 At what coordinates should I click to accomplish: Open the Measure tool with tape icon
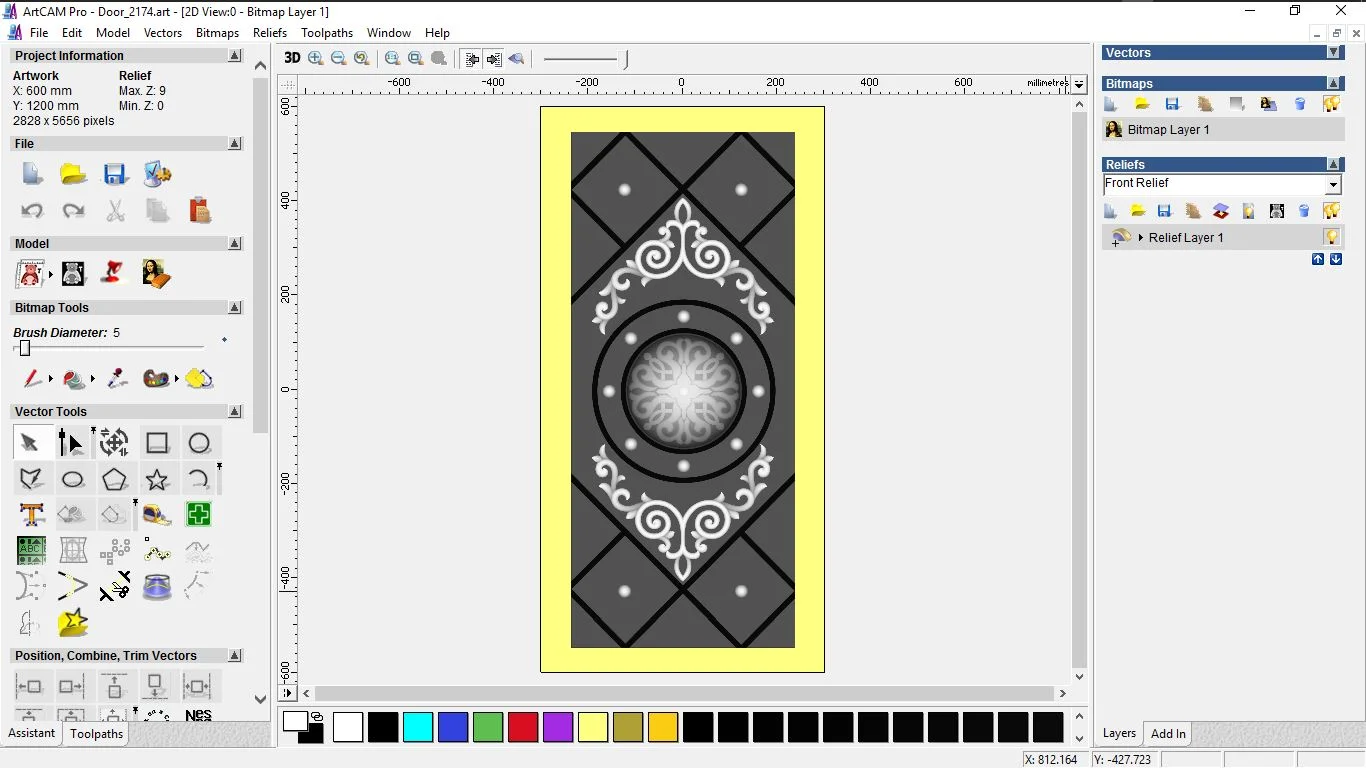point(157,515)
